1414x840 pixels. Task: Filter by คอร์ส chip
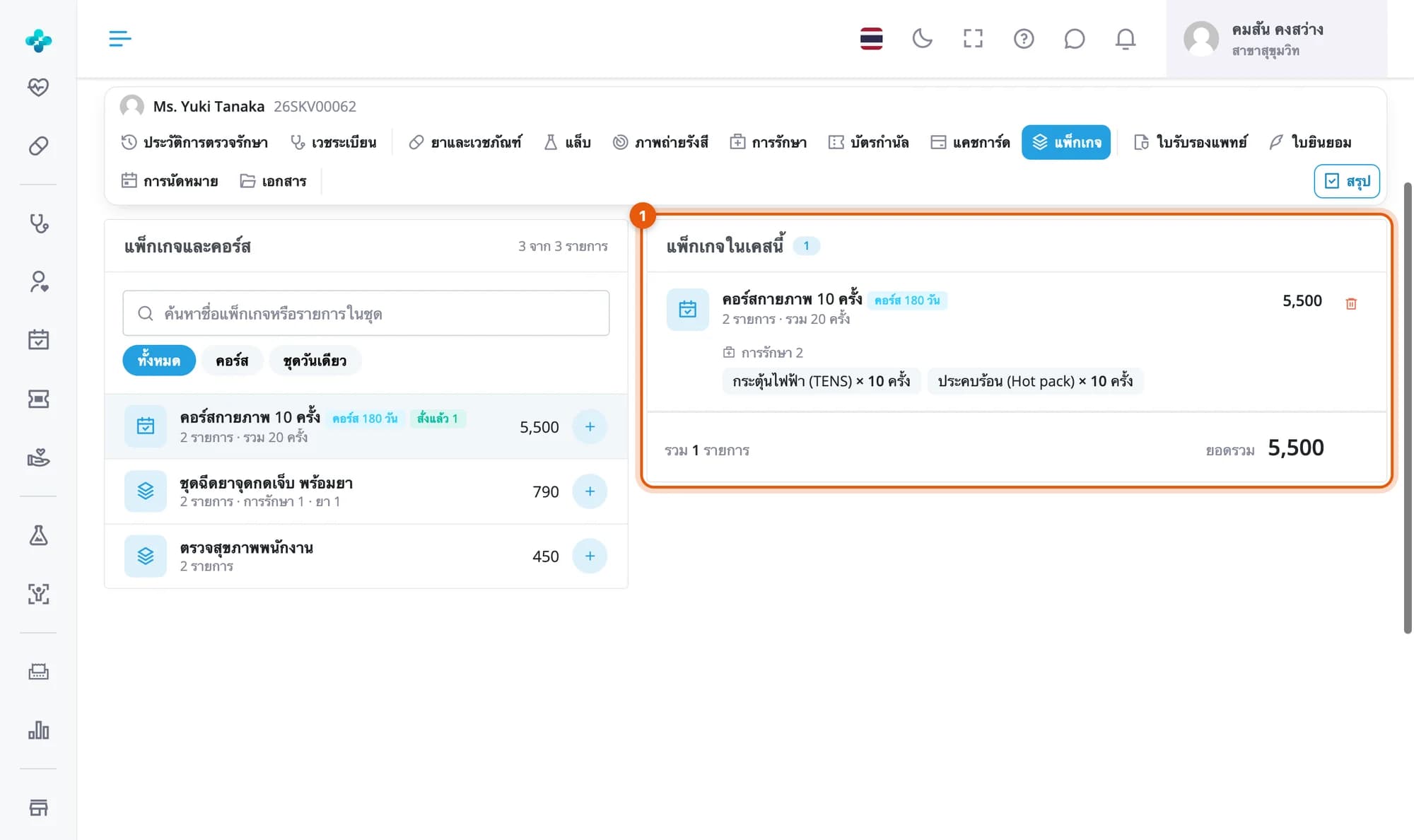(x=232, y=361)
